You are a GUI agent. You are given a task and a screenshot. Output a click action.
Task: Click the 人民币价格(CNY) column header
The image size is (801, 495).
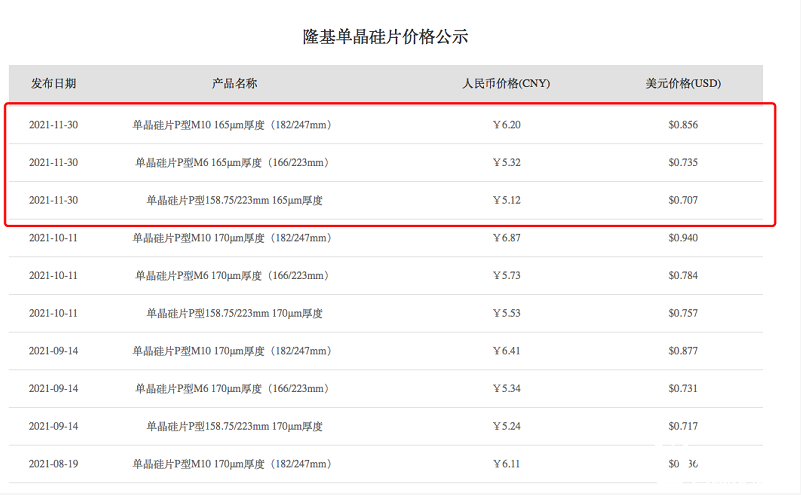(506, 83)
